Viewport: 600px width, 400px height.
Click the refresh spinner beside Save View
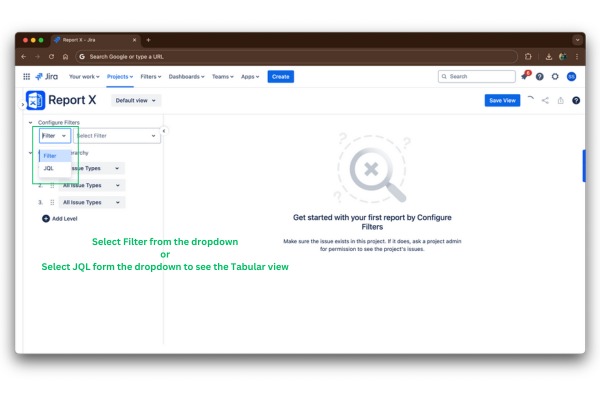(x=530, y=99)
